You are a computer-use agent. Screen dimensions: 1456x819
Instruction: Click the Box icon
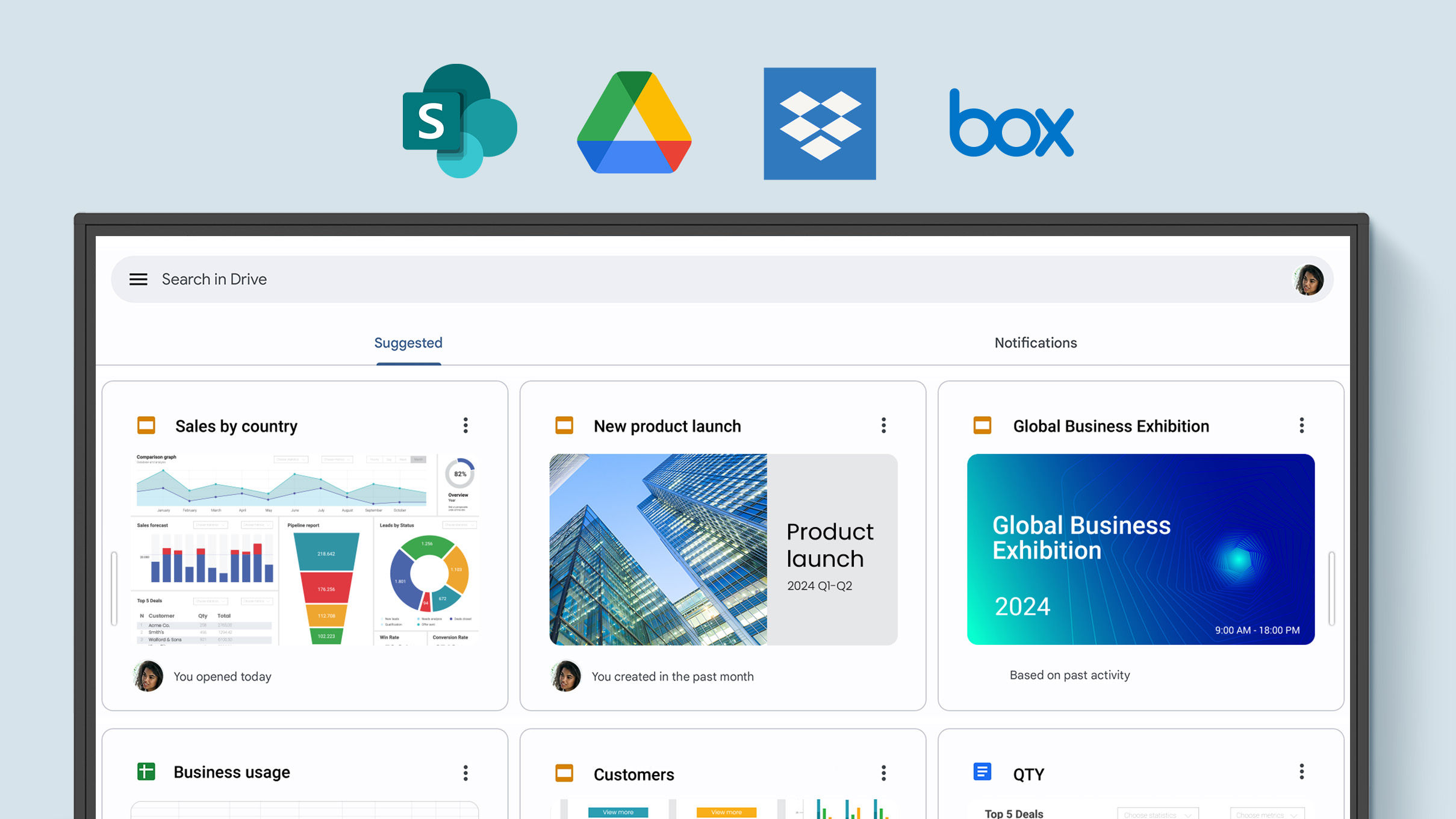tap(1011, 125)
